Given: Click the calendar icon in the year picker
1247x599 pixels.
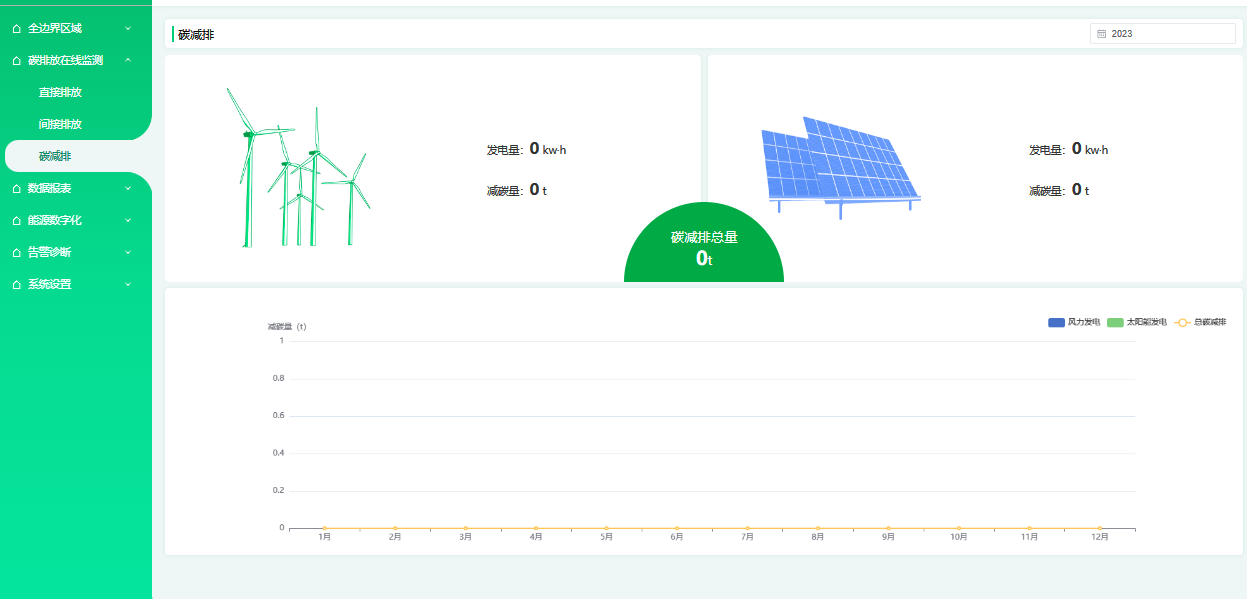Looking at the screenshot, I should point(1102,34).
